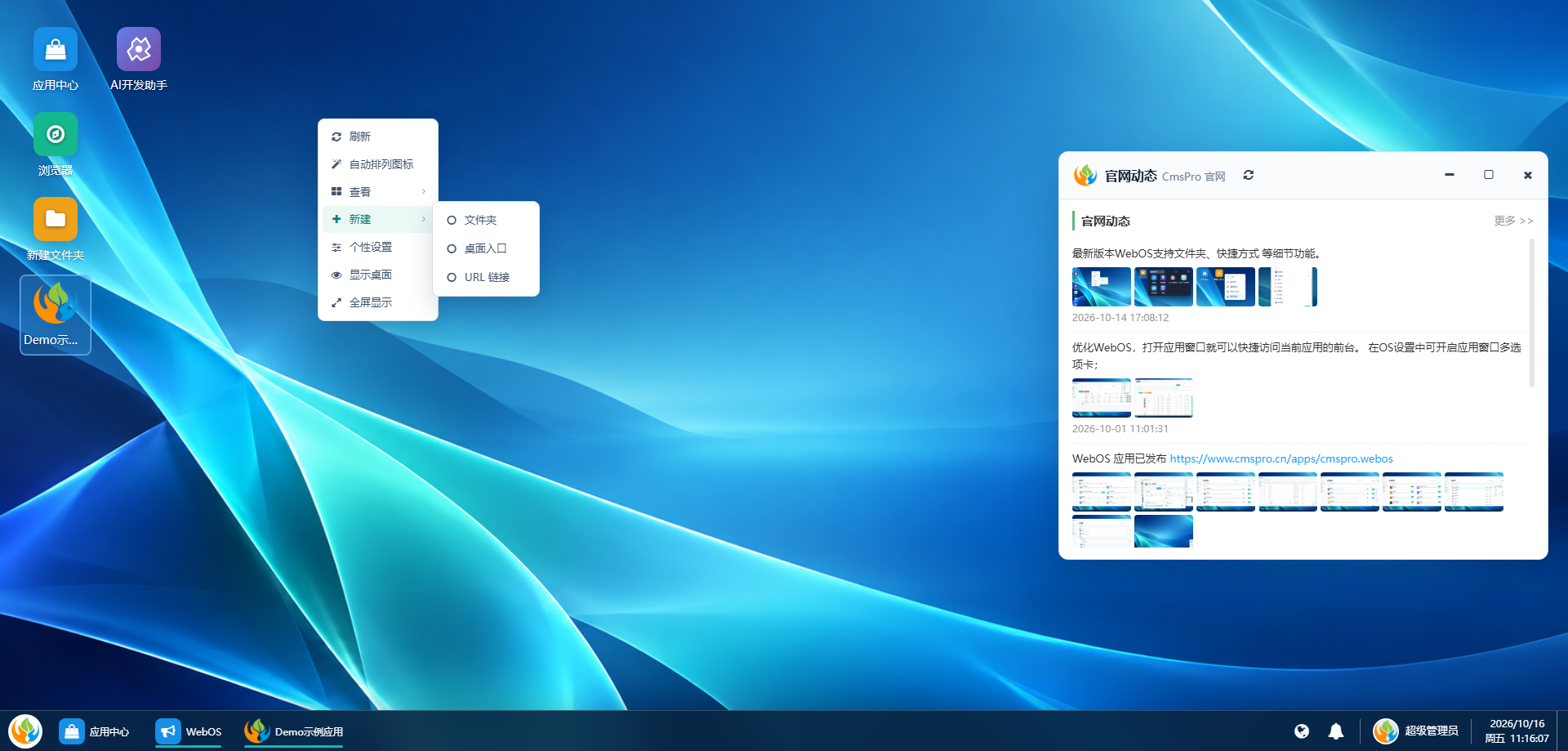Switch to Demo示例应用 in the taskbar
This screenshot has height=751, width=1568.
(294, 731)
